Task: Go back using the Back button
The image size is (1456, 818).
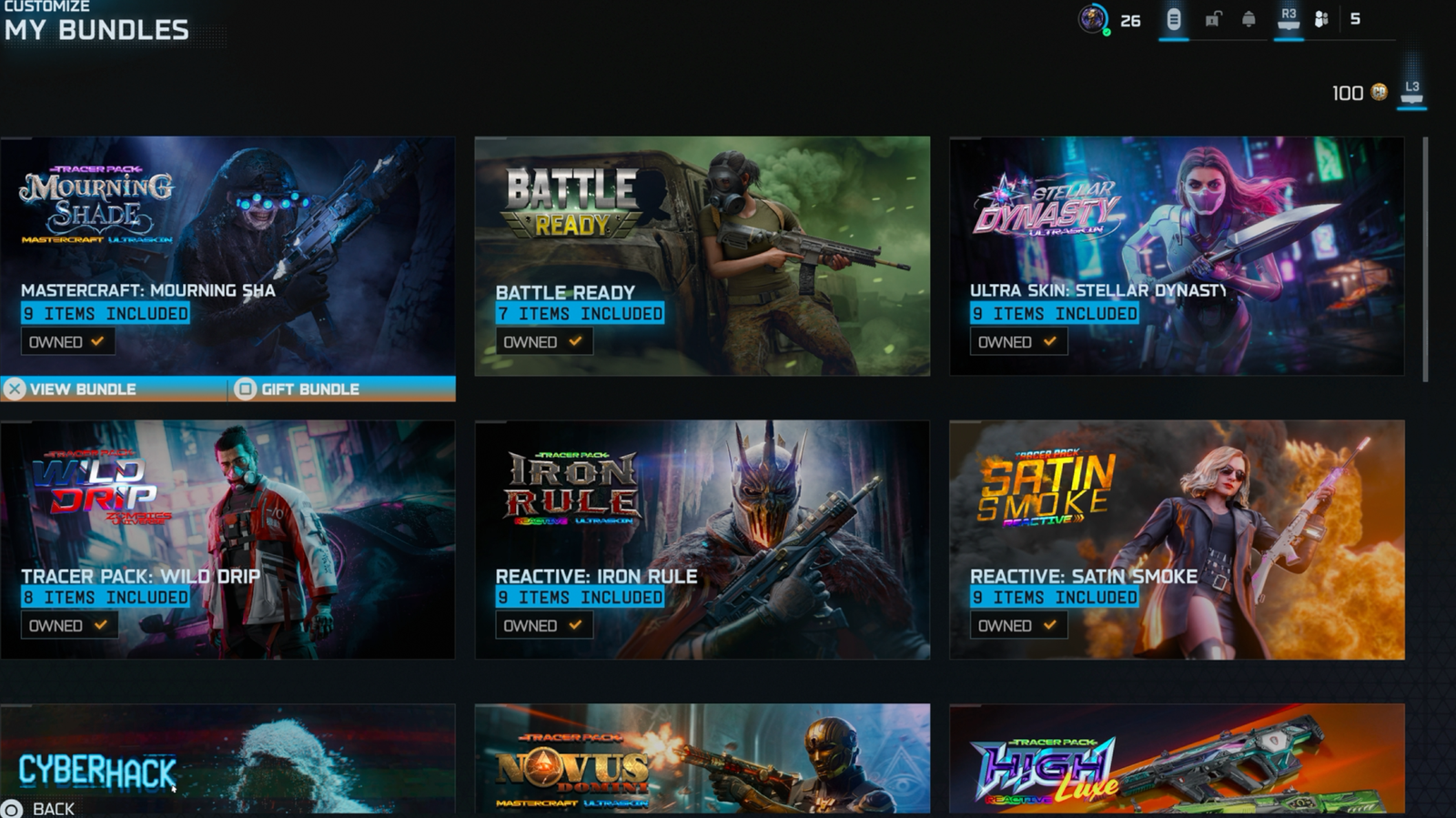Action: coord(38,809)
